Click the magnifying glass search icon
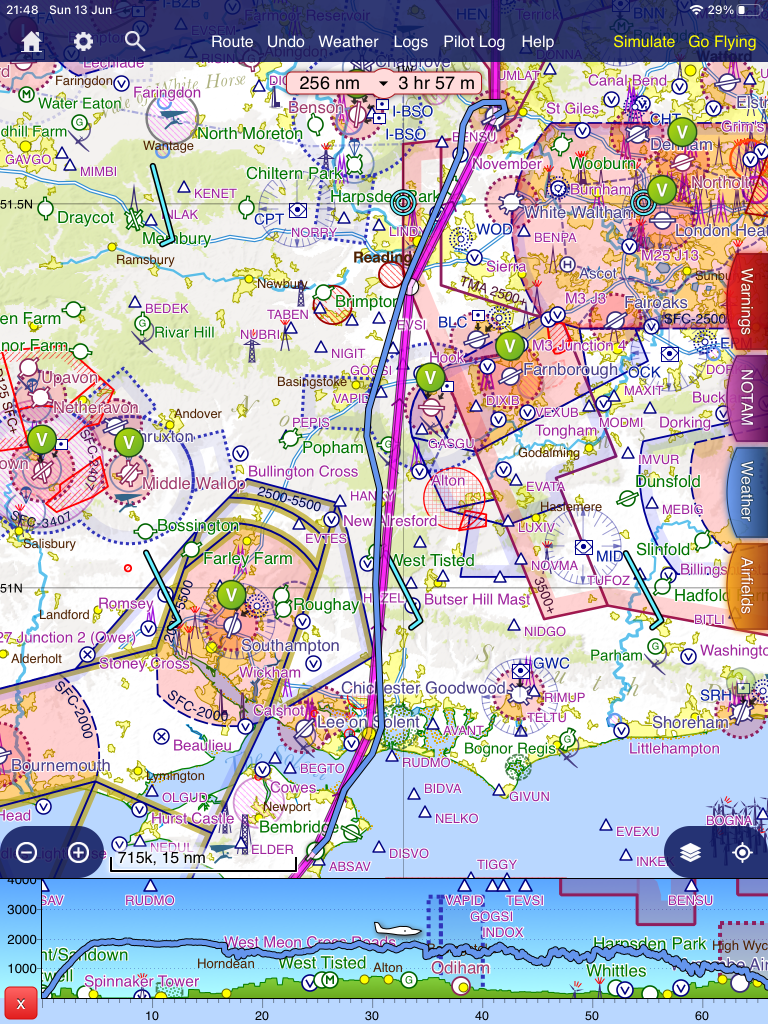This screenshot has width=768, height=1024. [x=135, y=41]
